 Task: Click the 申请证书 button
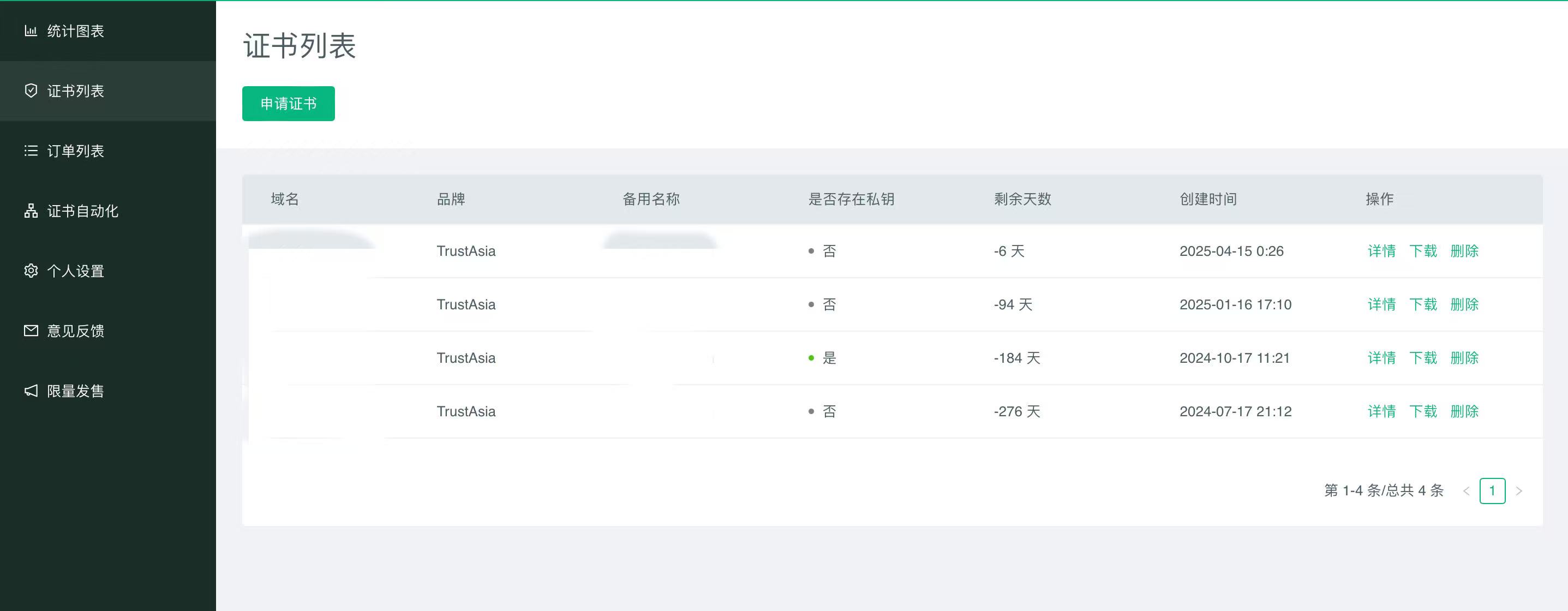click(x=289, y=104)
